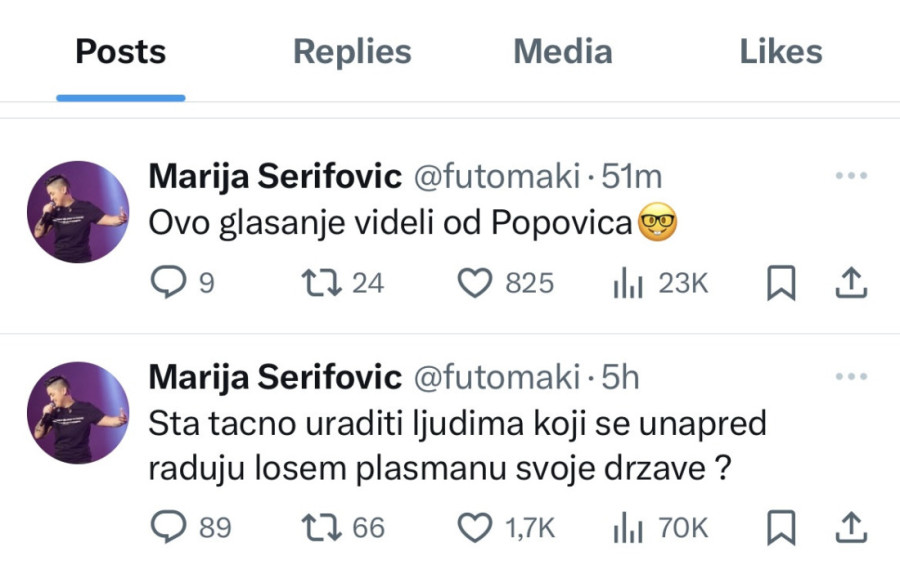Share the Popovica glasanje post
Image resolution: width=900 pixels, height=565 pixels.
click(849, 285)
